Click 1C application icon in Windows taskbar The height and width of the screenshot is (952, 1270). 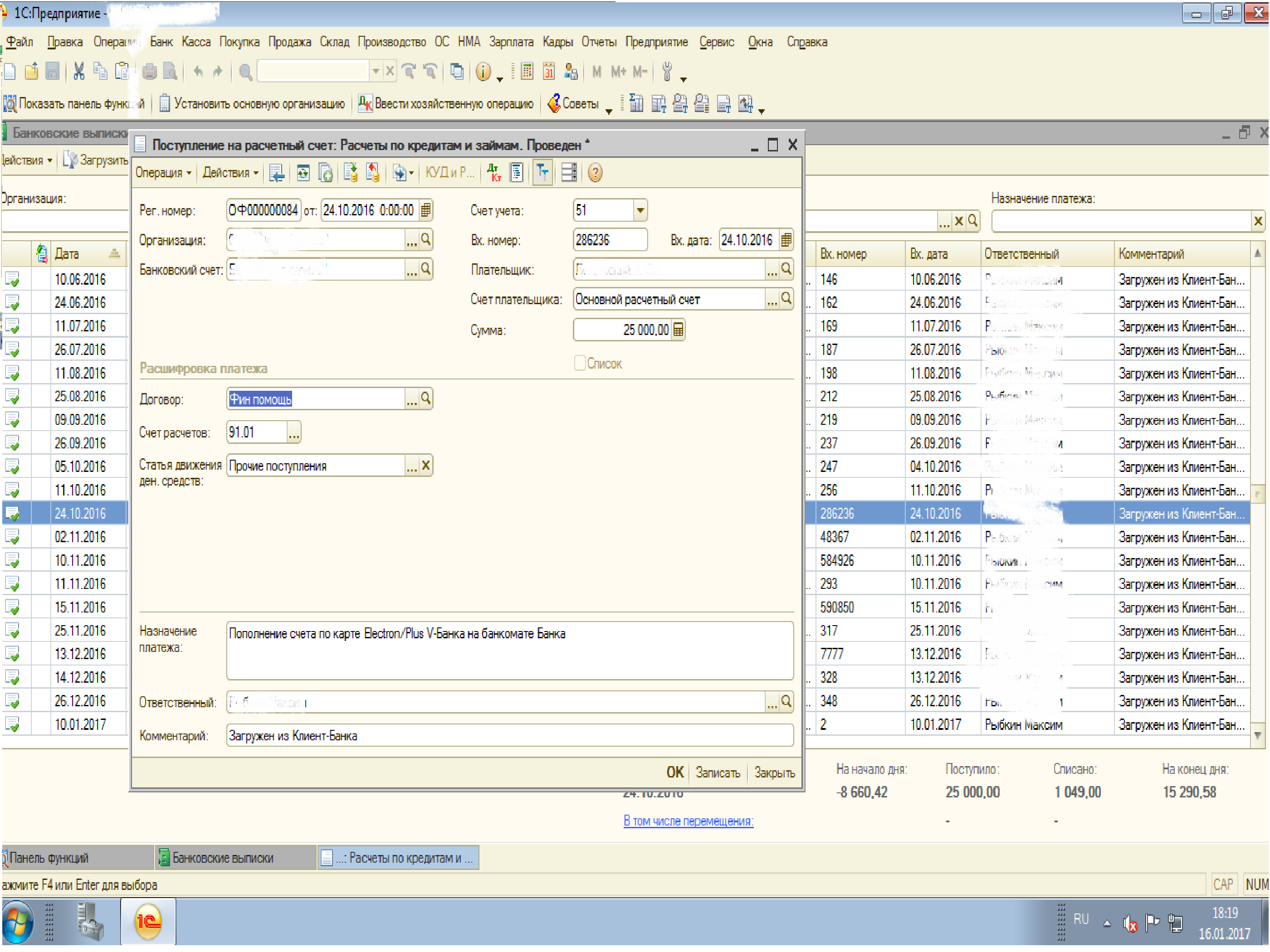[x=147, y=922]
